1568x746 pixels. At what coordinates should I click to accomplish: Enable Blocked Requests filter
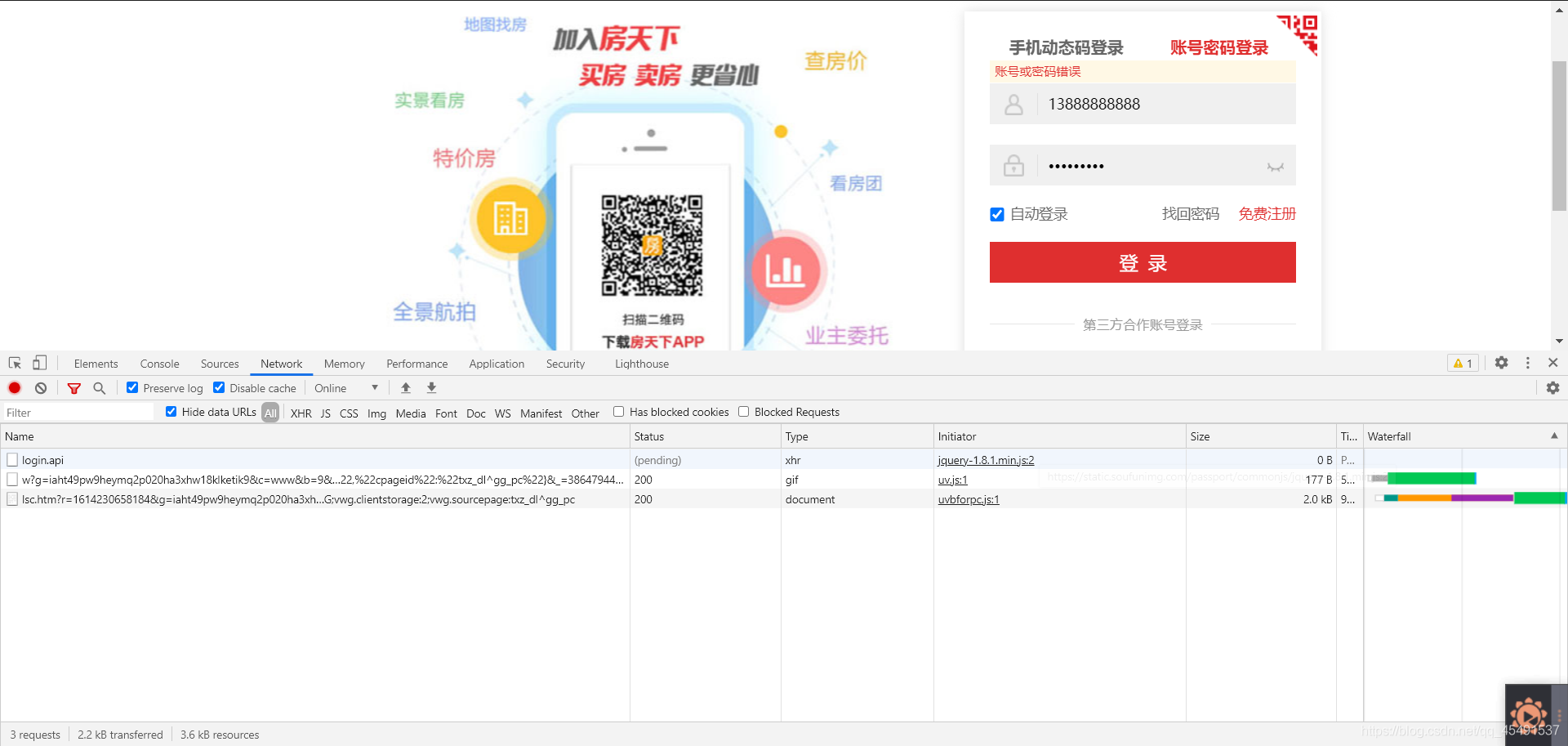(x=743, y=412)
